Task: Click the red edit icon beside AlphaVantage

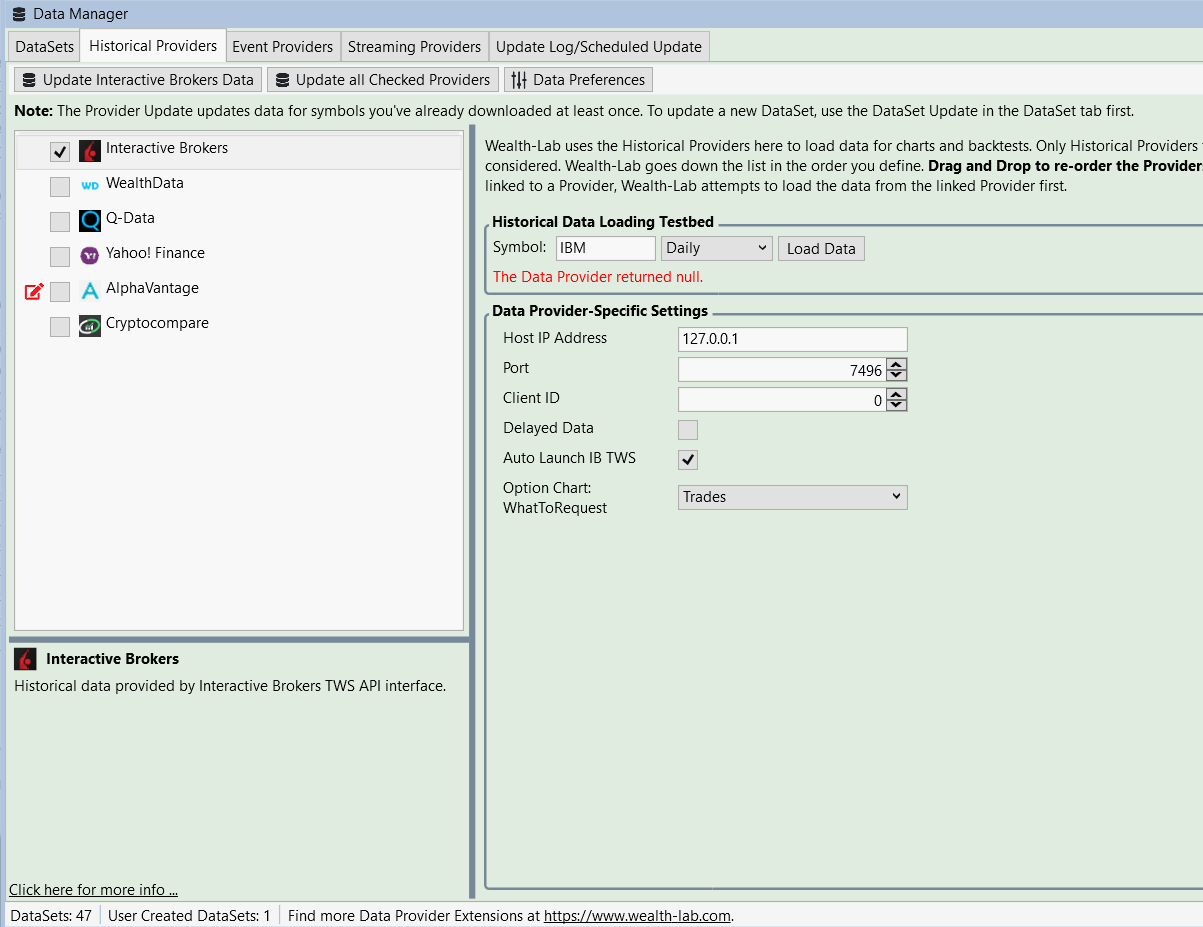Action: (34, 291)
